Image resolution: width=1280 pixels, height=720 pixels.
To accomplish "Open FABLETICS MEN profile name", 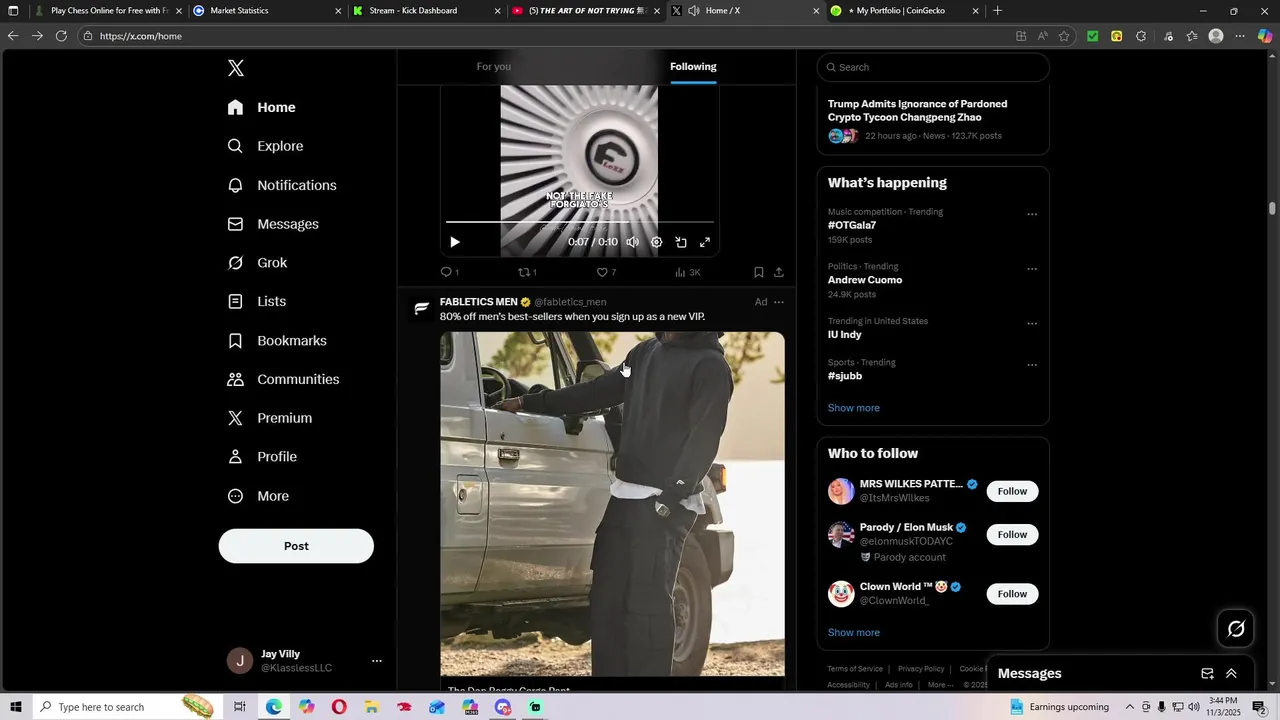I will [479, 302].
